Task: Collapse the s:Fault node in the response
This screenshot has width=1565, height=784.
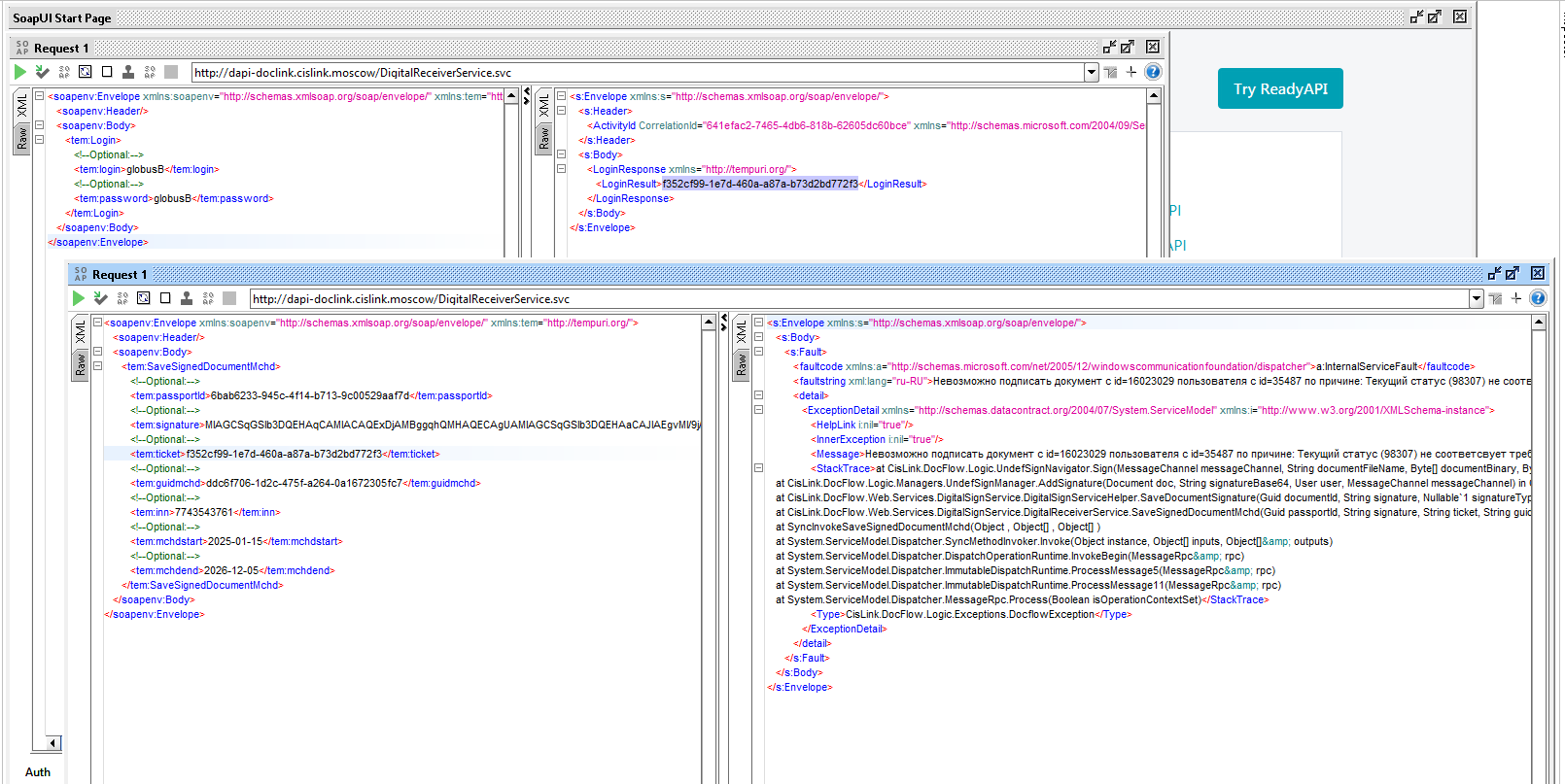Action: [x=758, y=352]
